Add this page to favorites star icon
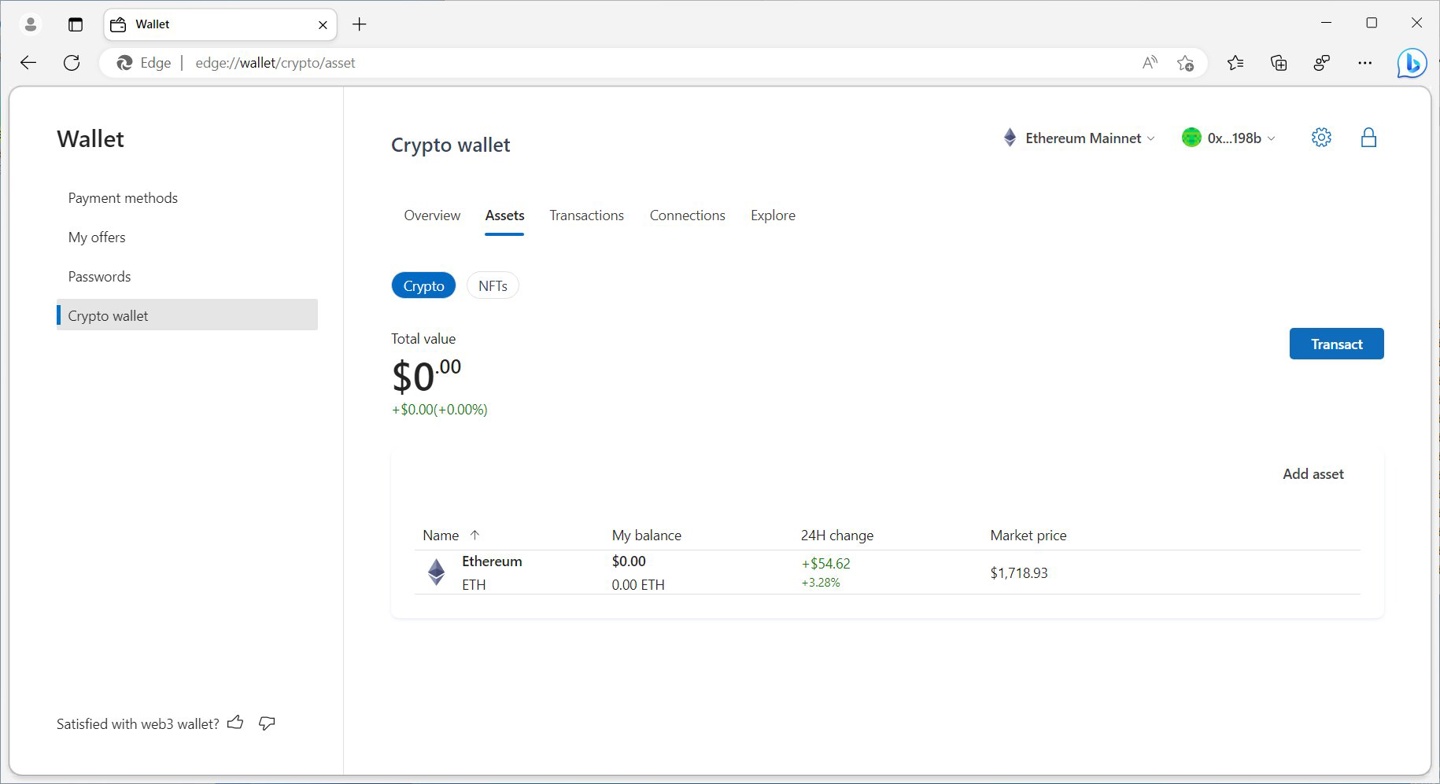Image resolution: width=1440 pixels, height=784 pixels. coord(1185,63)
